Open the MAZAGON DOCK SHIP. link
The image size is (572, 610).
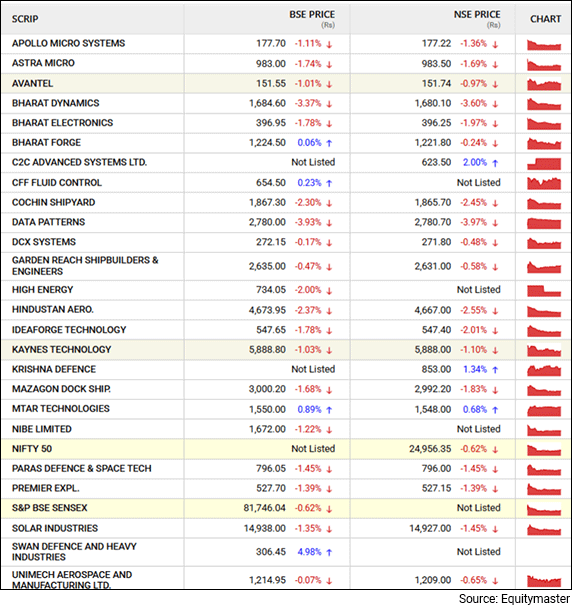click(x=61, y=389)
